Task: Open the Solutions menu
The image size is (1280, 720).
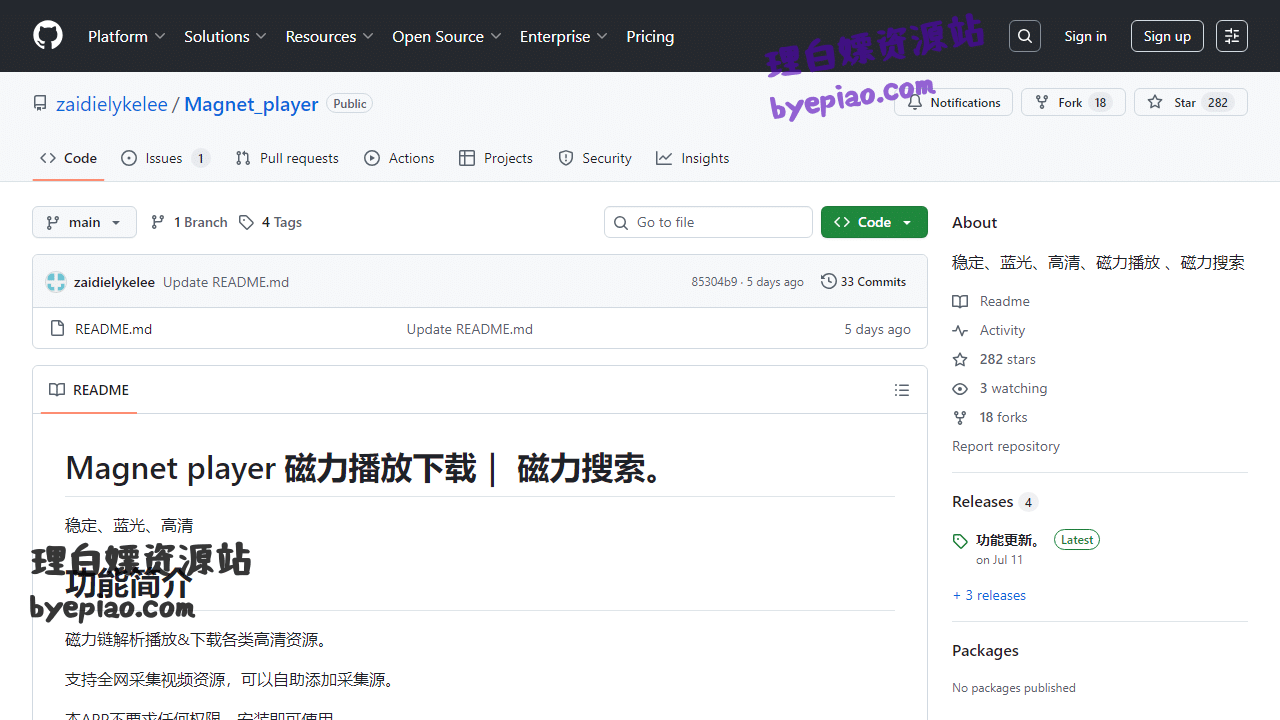Action: (x=225, y=36)
